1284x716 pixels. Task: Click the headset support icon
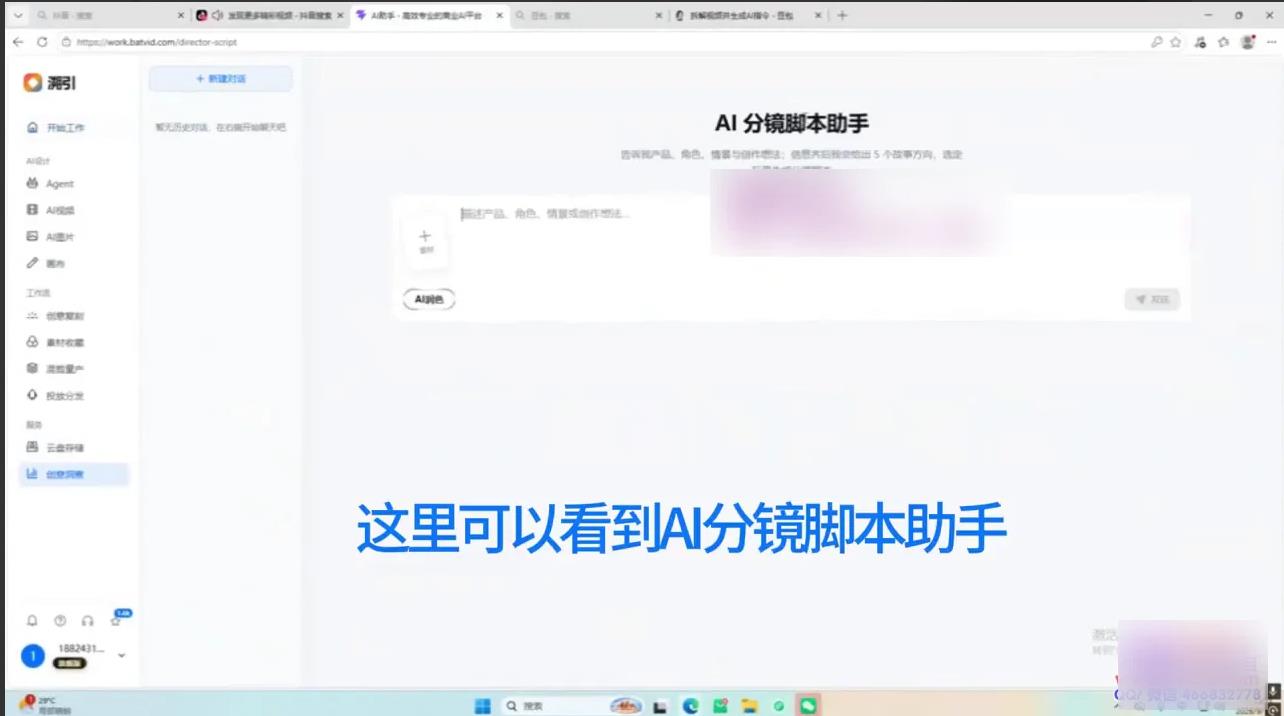coord(88,621)
